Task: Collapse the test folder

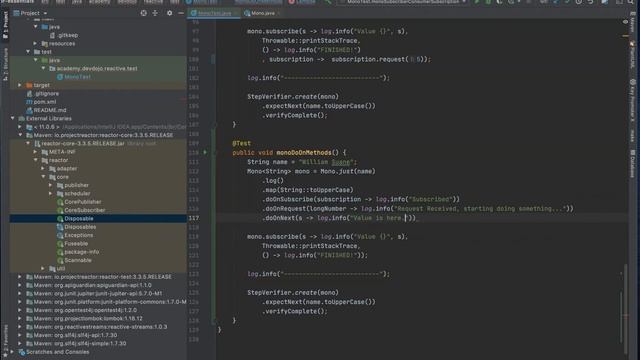Action: (x=28, y=52)
